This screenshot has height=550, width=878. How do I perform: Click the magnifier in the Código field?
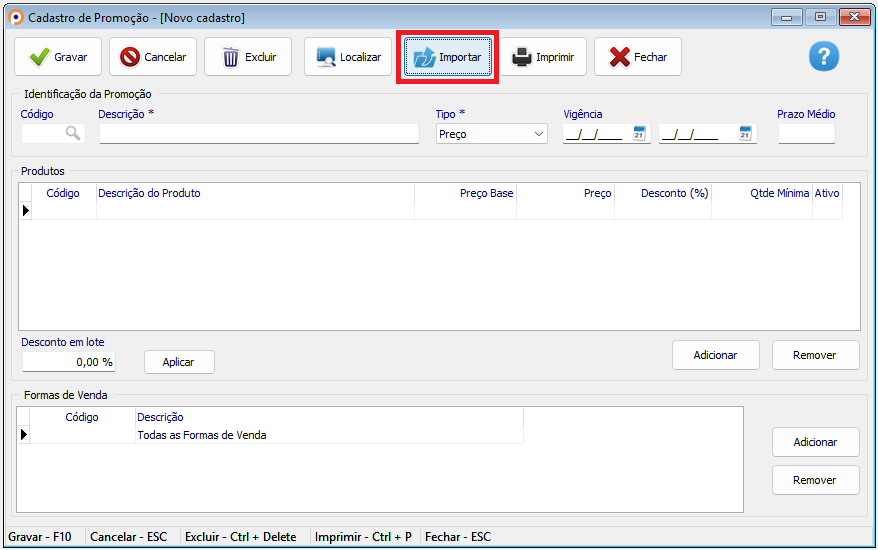click(73, 133)
